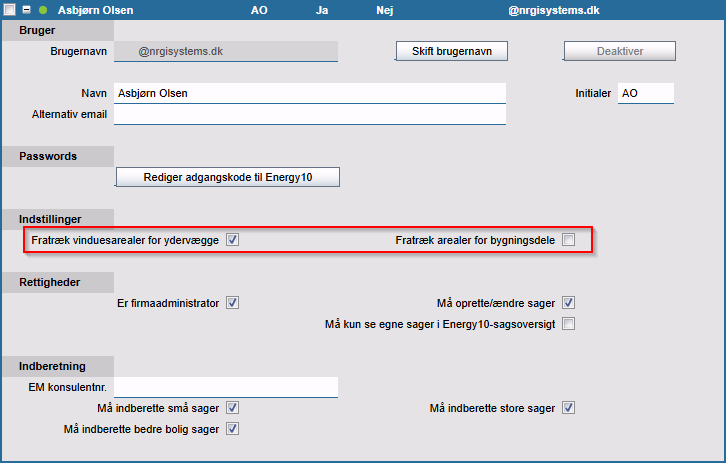Viewport: 726px width, 463px height.
Task: Open Rediger adgangskode til Energy10
Action: point(228,177)
